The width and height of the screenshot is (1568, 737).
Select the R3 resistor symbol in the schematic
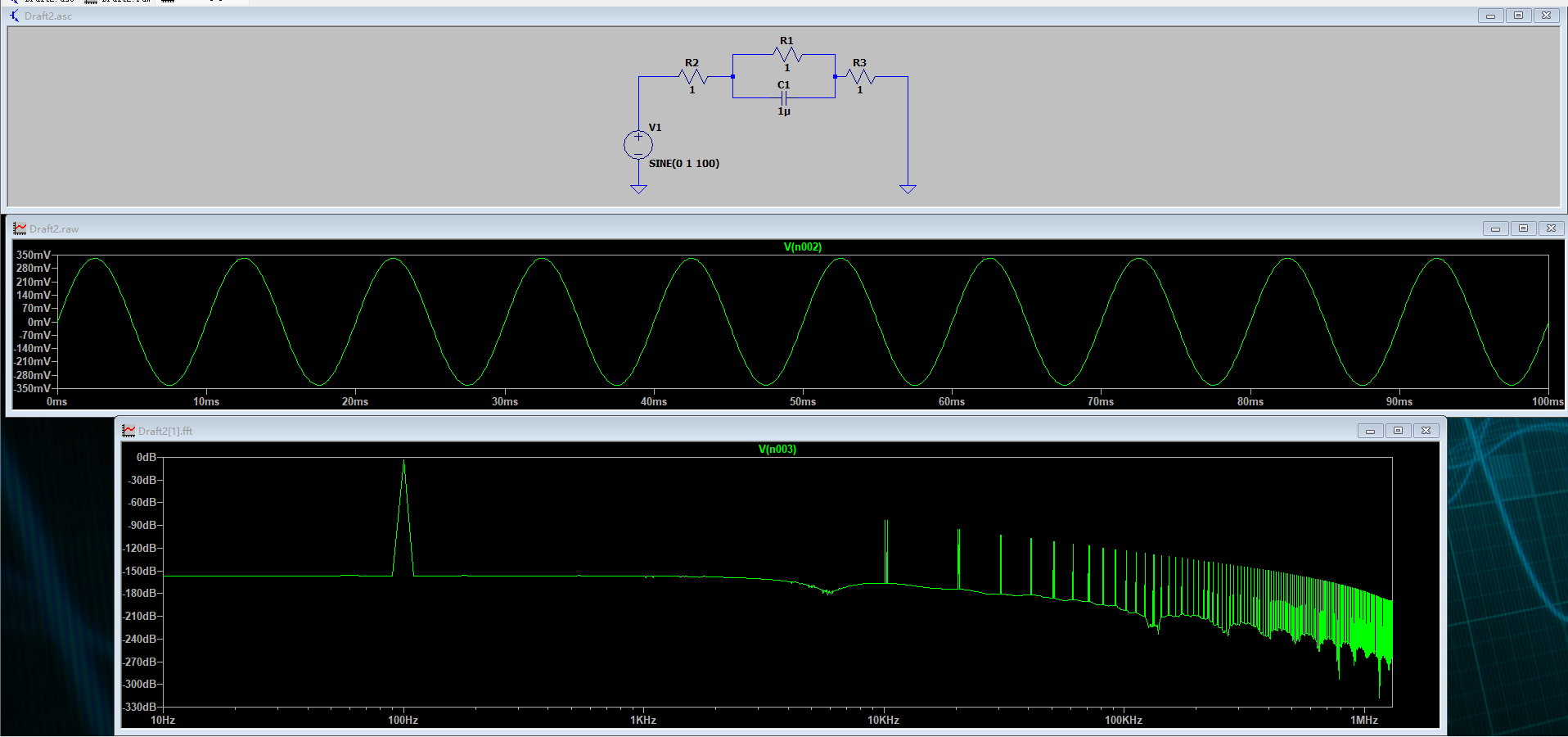pyautogui.click(x=860, y=77)
